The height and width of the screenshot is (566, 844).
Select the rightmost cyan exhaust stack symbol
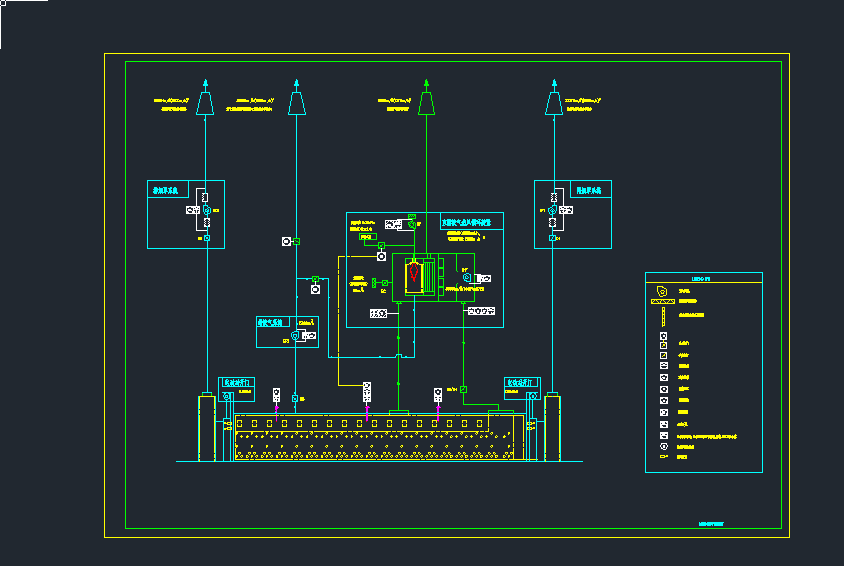pyautogui.click(x=553, y=103)
